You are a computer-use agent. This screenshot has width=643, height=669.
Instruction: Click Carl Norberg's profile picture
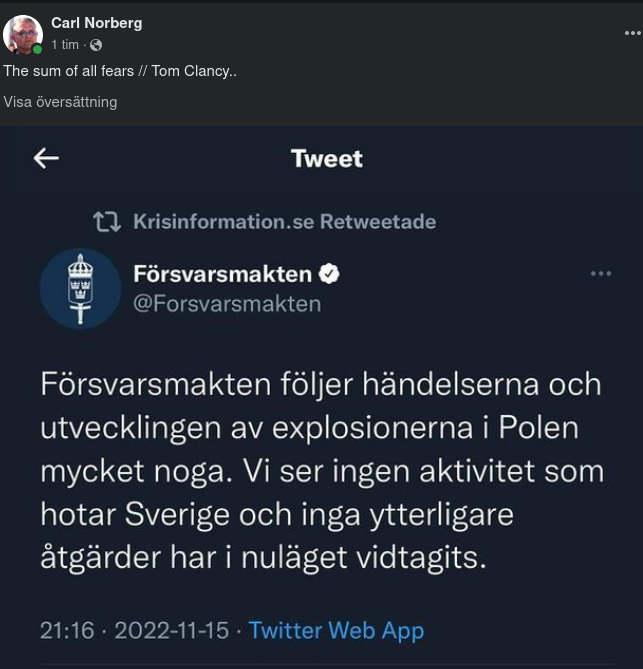(22, 34)
